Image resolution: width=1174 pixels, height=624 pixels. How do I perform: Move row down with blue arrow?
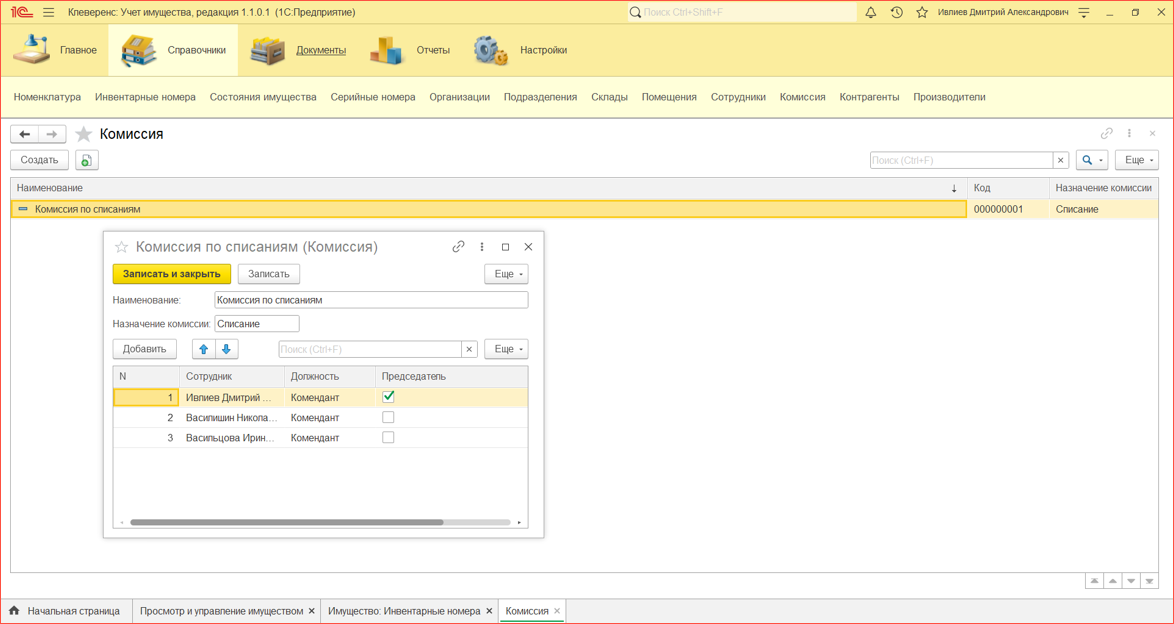227,349
